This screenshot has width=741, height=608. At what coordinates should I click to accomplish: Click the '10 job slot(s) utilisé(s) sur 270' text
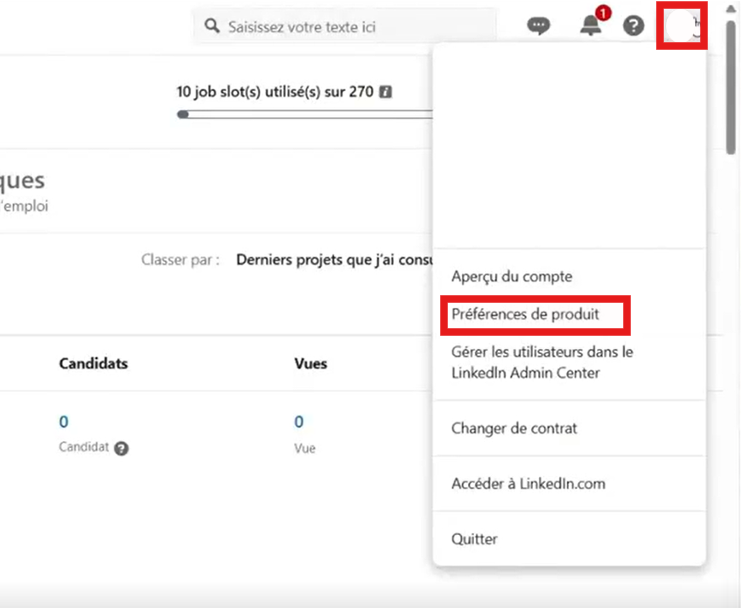(275, 92)
